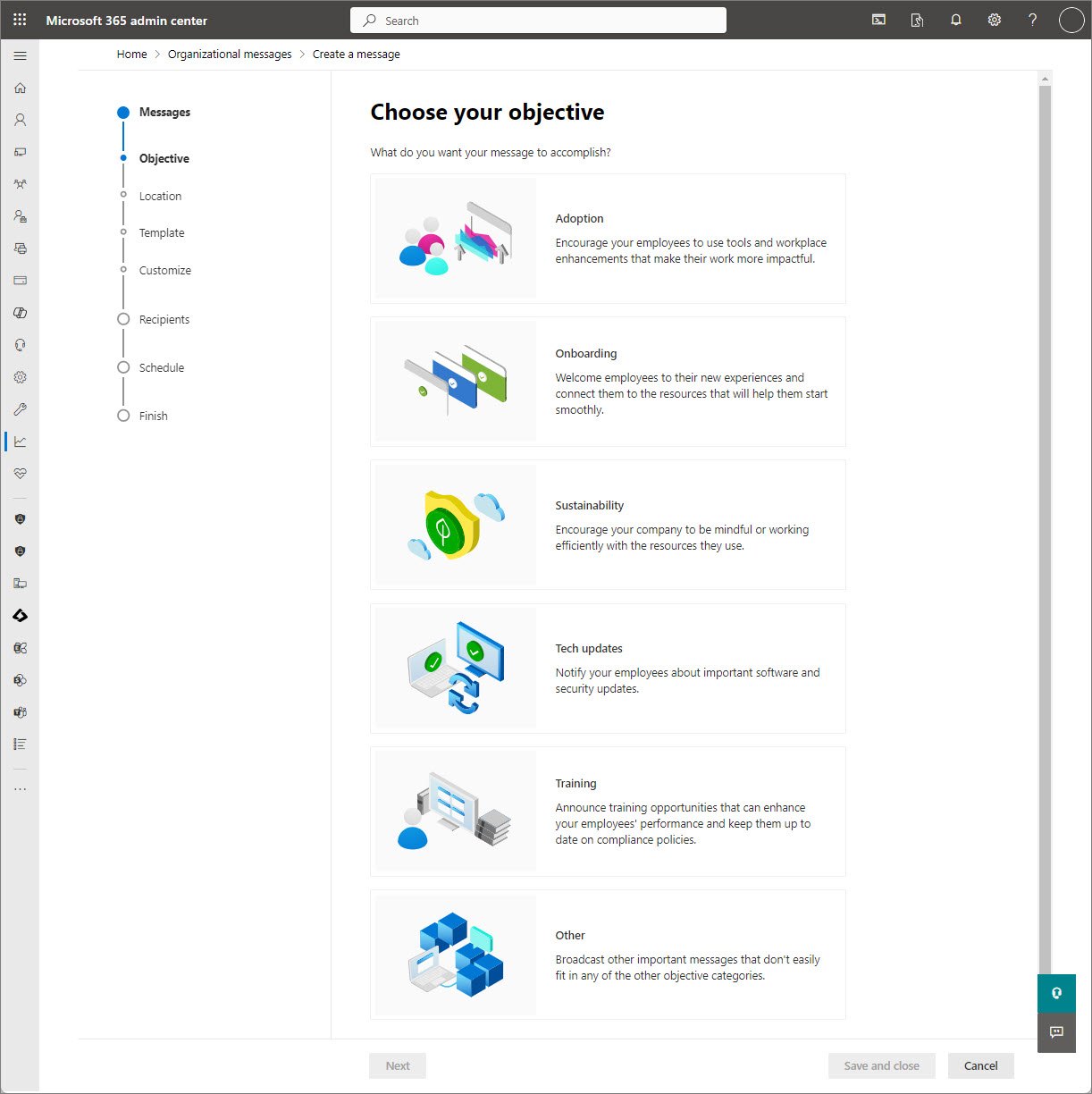Choose the Tech updates objective

coord(608,668)
